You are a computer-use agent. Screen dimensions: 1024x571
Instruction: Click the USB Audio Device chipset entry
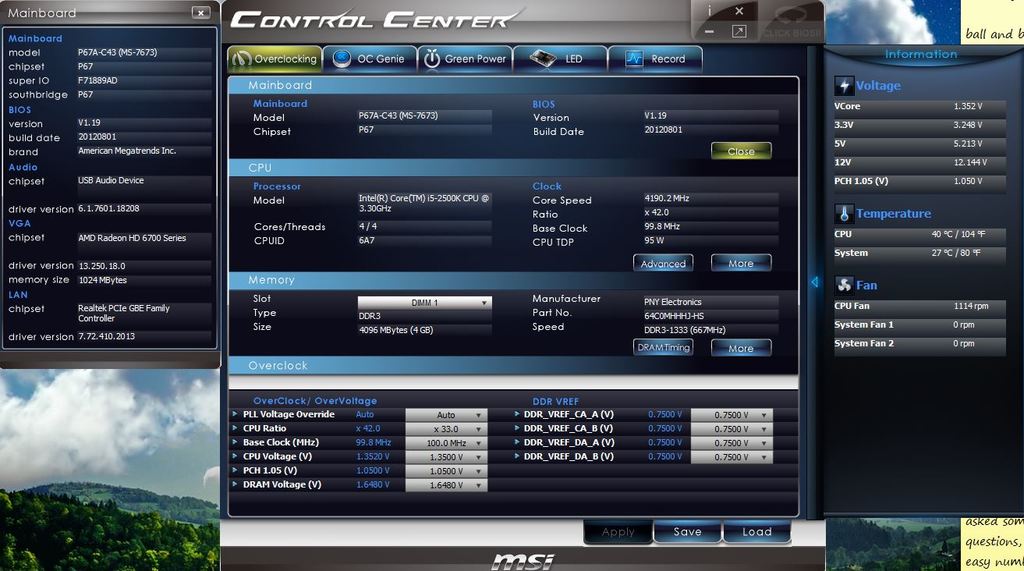tap(110, 180)
